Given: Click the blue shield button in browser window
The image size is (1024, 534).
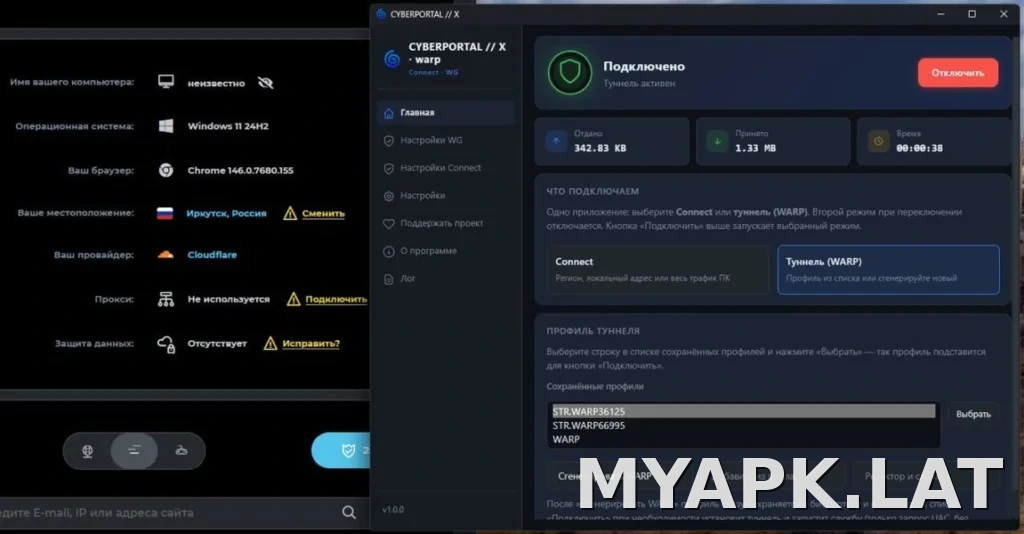Looking at the screenshot, I should pyautogui.click(x=341, y=450).
